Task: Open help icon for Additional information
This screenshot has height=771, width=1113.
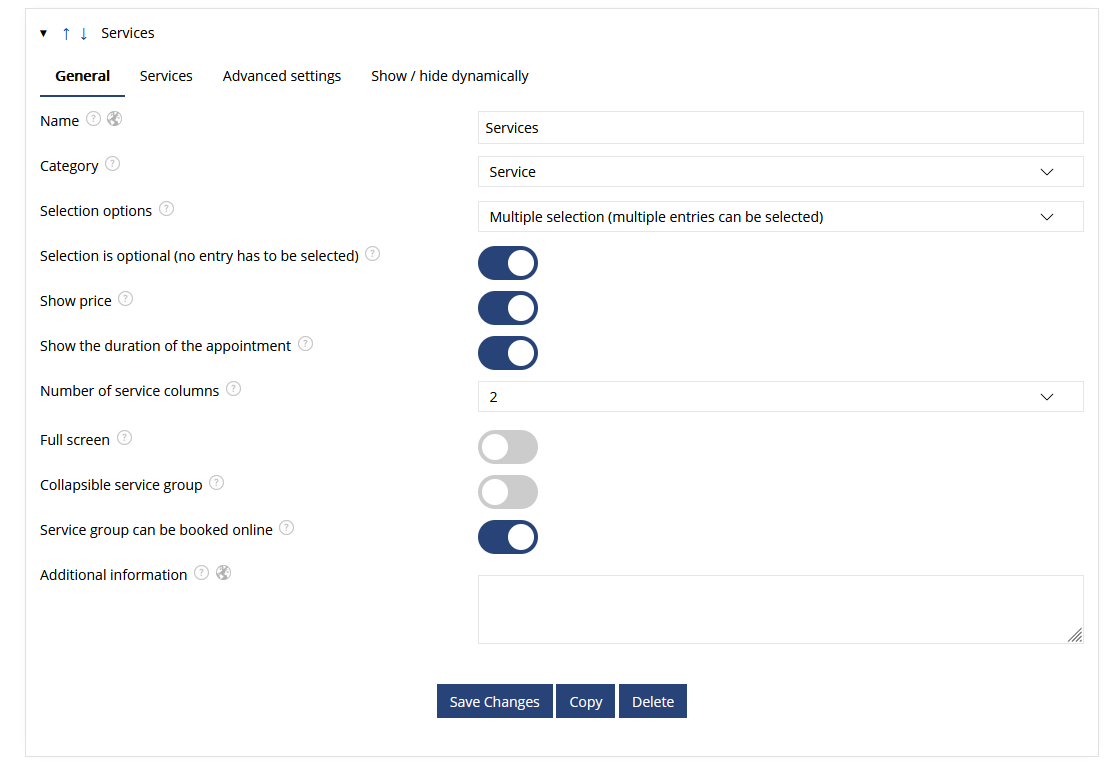Action: click(202, 572)
